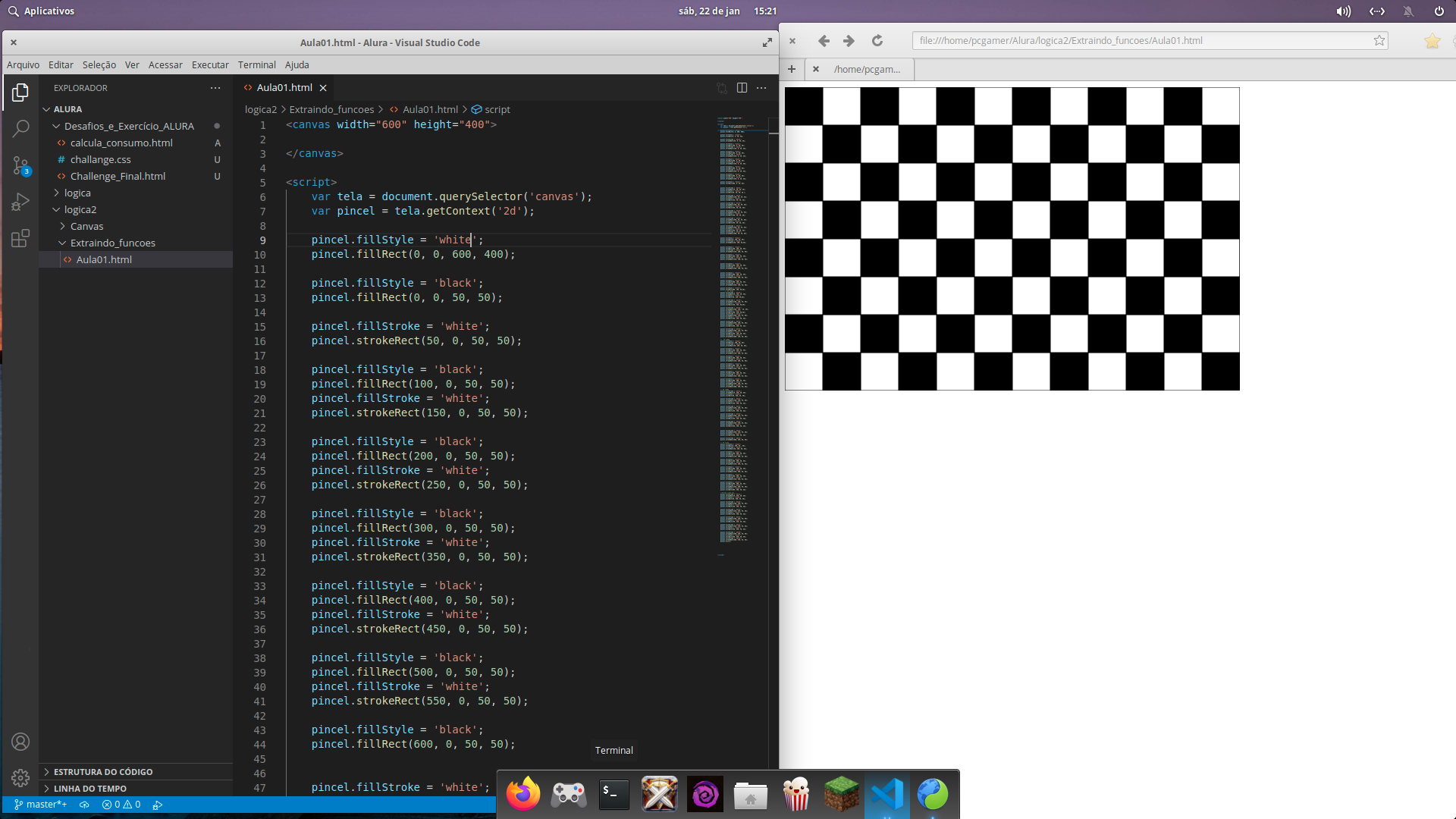Click the master*+ git branch in the status bar
This screenshot has height=819, width=1456.
point(41,805)
